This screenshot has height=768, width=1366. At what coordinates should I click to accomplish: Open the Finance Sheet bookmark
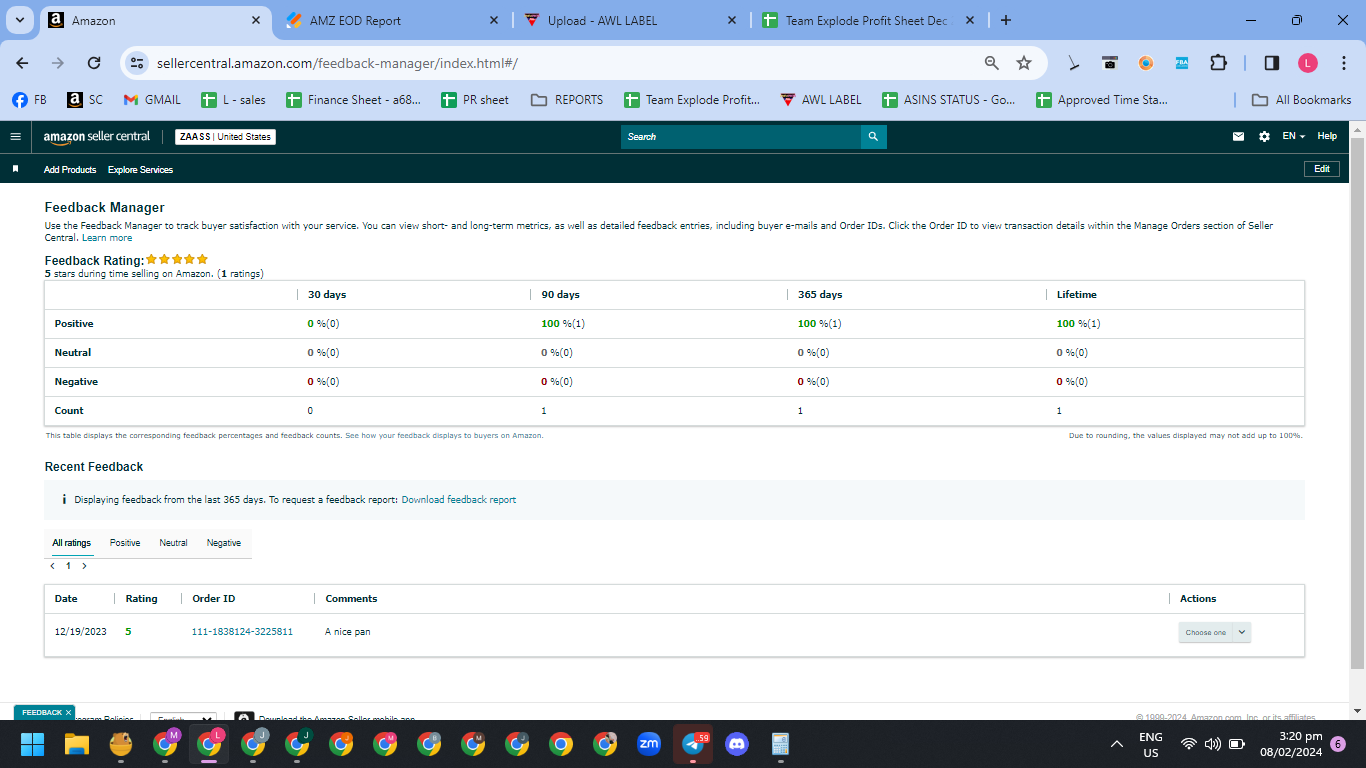coord(354,100)
